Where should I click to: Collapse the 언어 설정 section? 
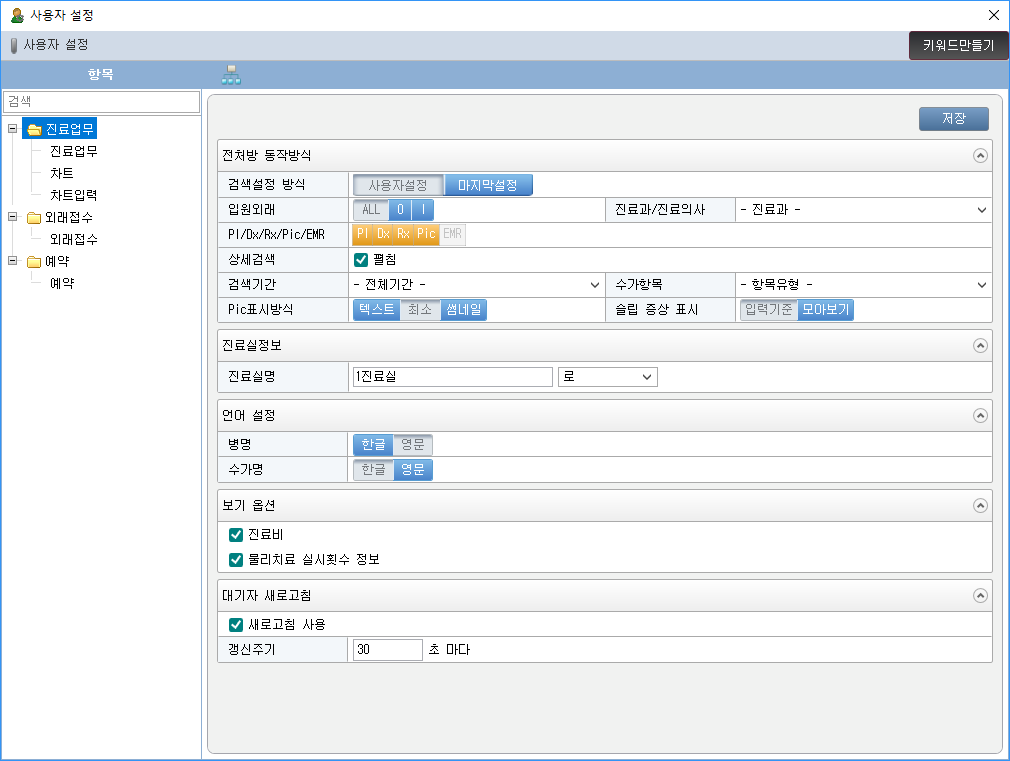(980, 415)
